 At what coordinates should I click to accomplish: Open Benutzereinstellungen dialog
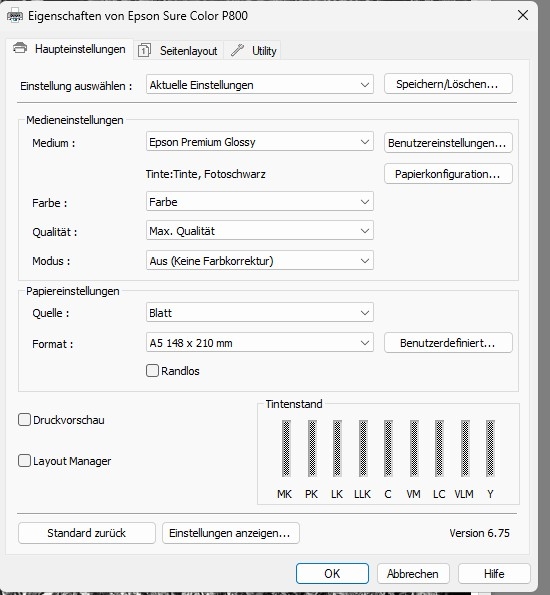pos(448,143)
